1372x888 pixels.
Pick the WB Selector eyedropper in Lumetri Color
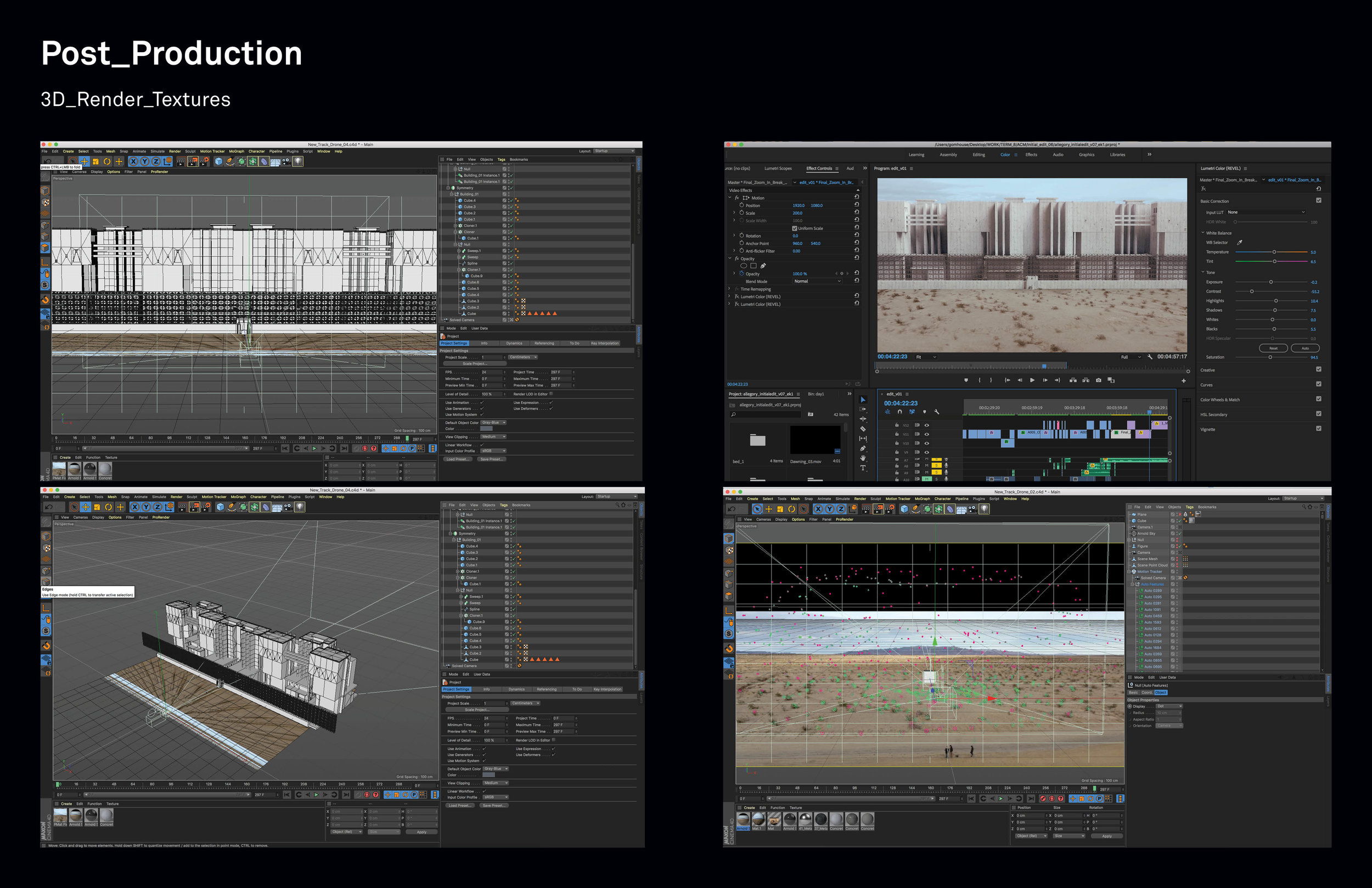1239,243
